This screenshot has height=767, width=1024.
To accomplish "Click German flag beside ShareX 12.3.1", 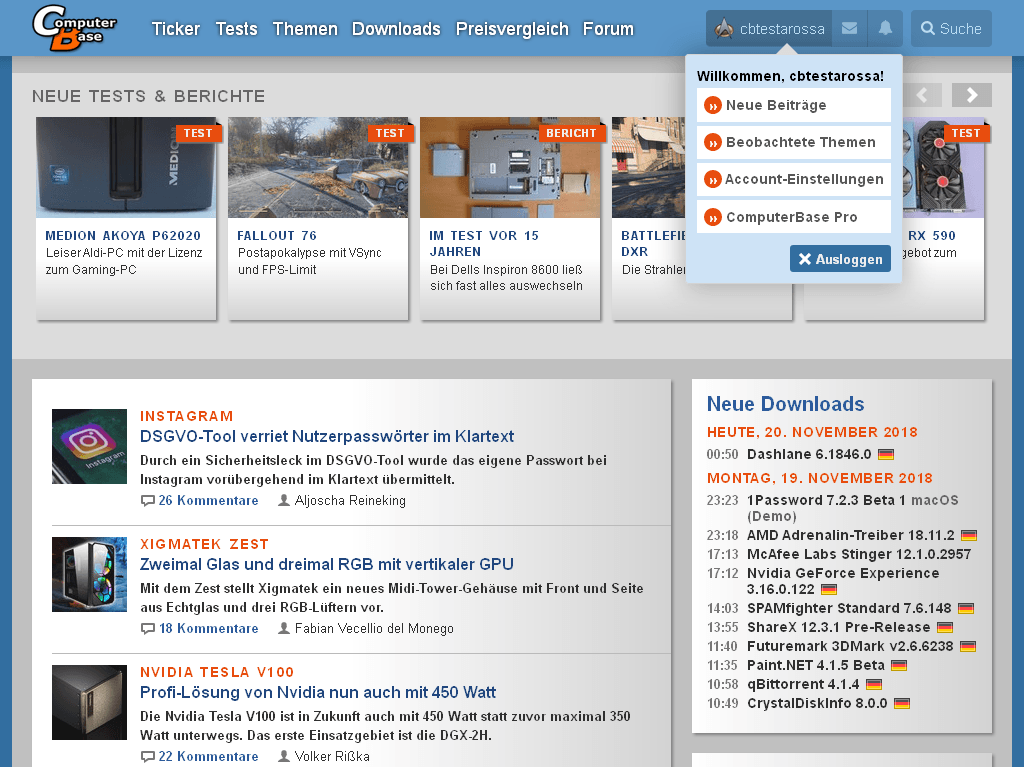I will (945, 628).
